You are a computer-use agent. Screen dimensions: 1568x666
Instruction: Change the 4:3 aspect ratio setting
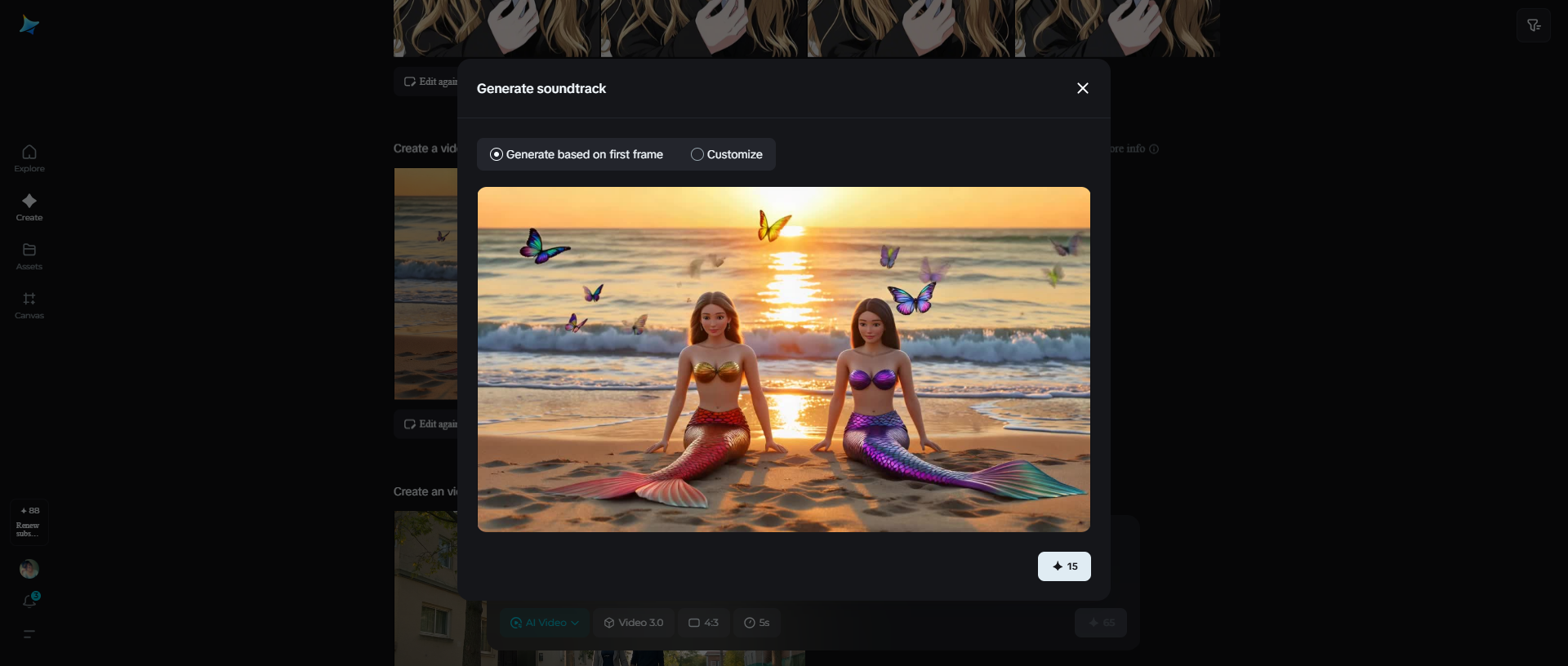click(703, 623)
